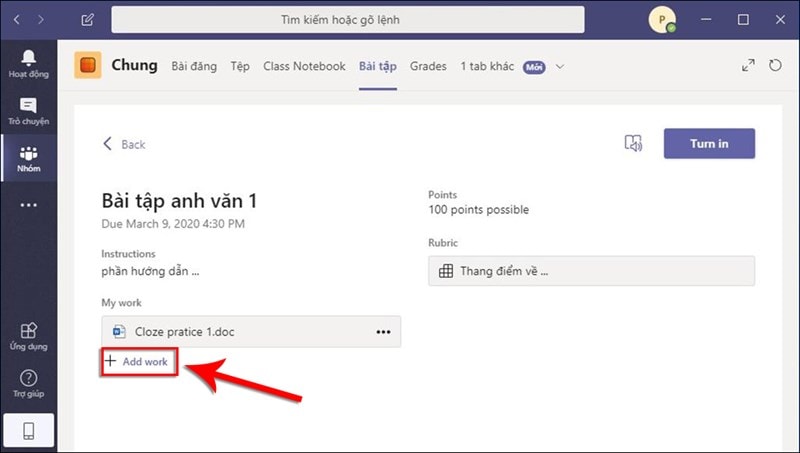Open the more apps ellipsis in sidebar
Screen dimensions: 800x453
(29, 205)
